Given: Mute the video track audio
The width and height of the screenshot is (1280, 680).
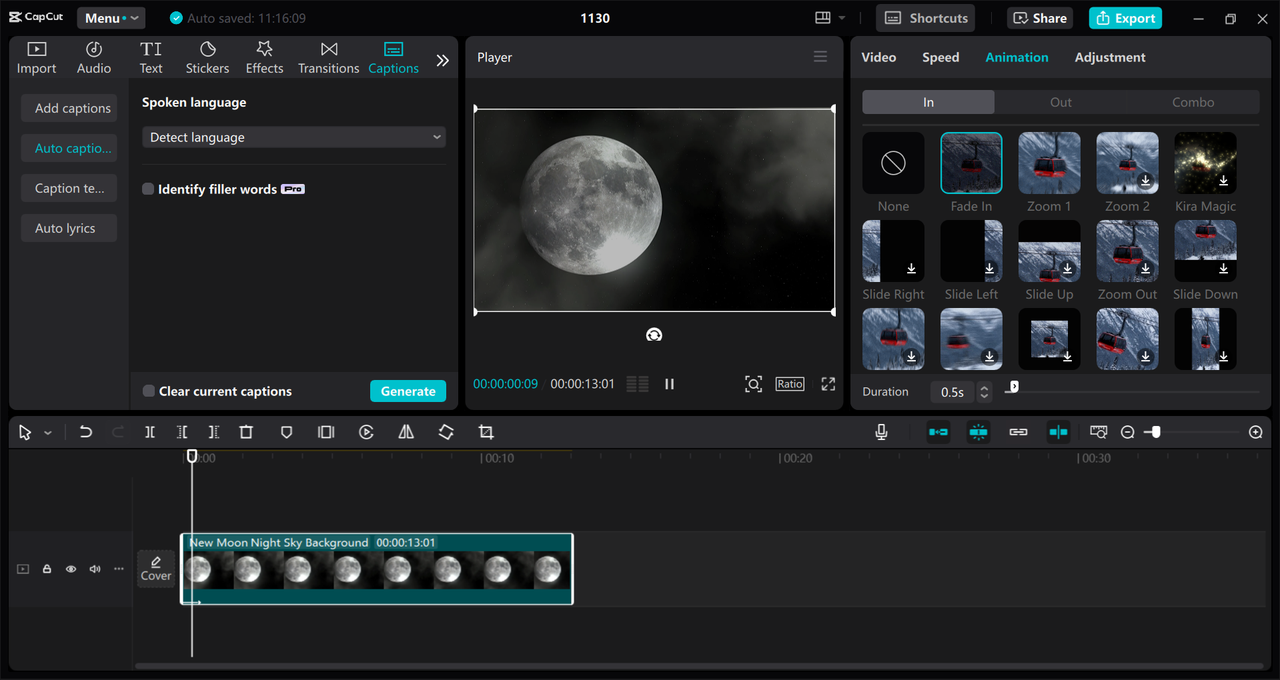Looking at the screenshot, I should (x=95, y=569).
